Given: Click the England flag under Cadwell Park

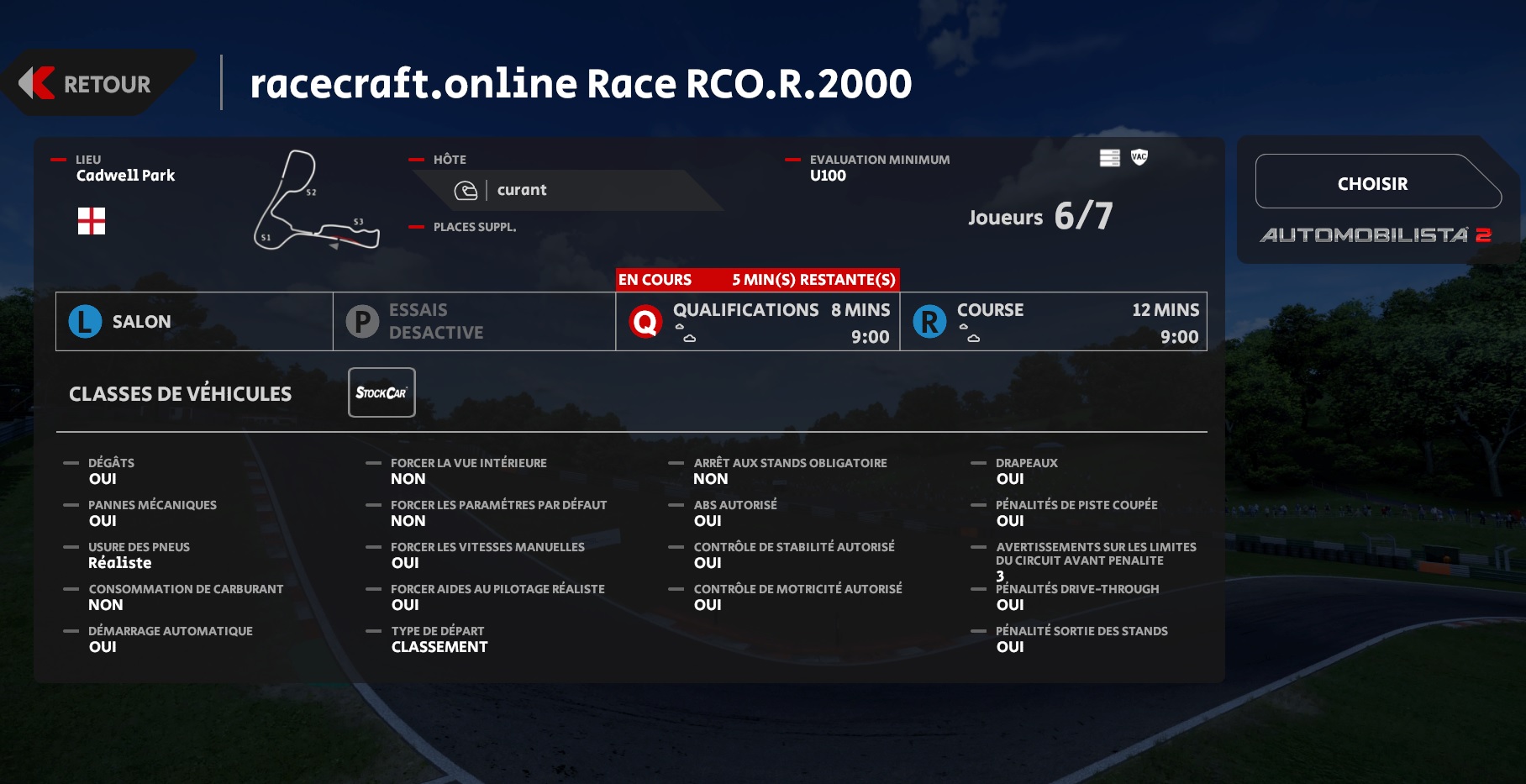Looking at the screenshot, I should [x=92, y=221].
